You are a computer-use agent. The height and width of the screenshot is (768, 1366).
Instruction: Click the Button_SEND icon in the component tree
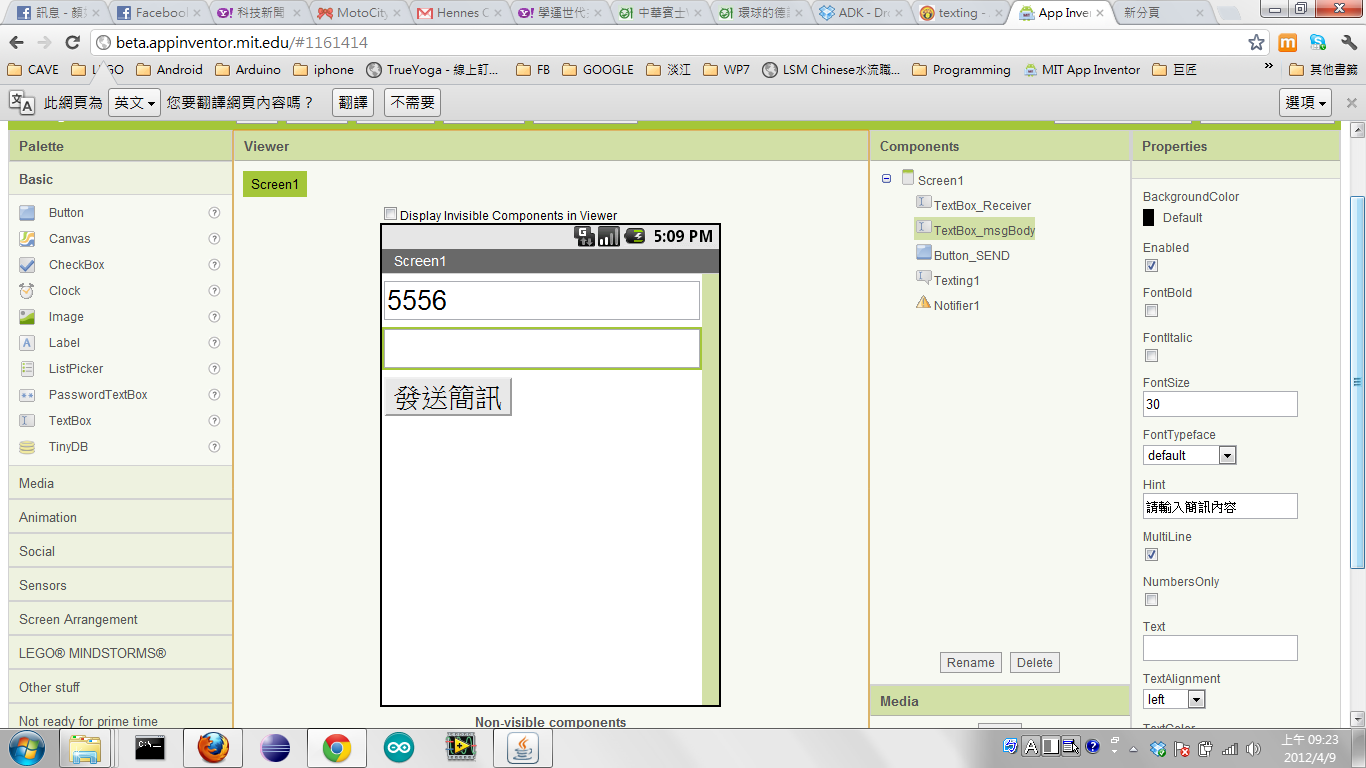(923, 253)
